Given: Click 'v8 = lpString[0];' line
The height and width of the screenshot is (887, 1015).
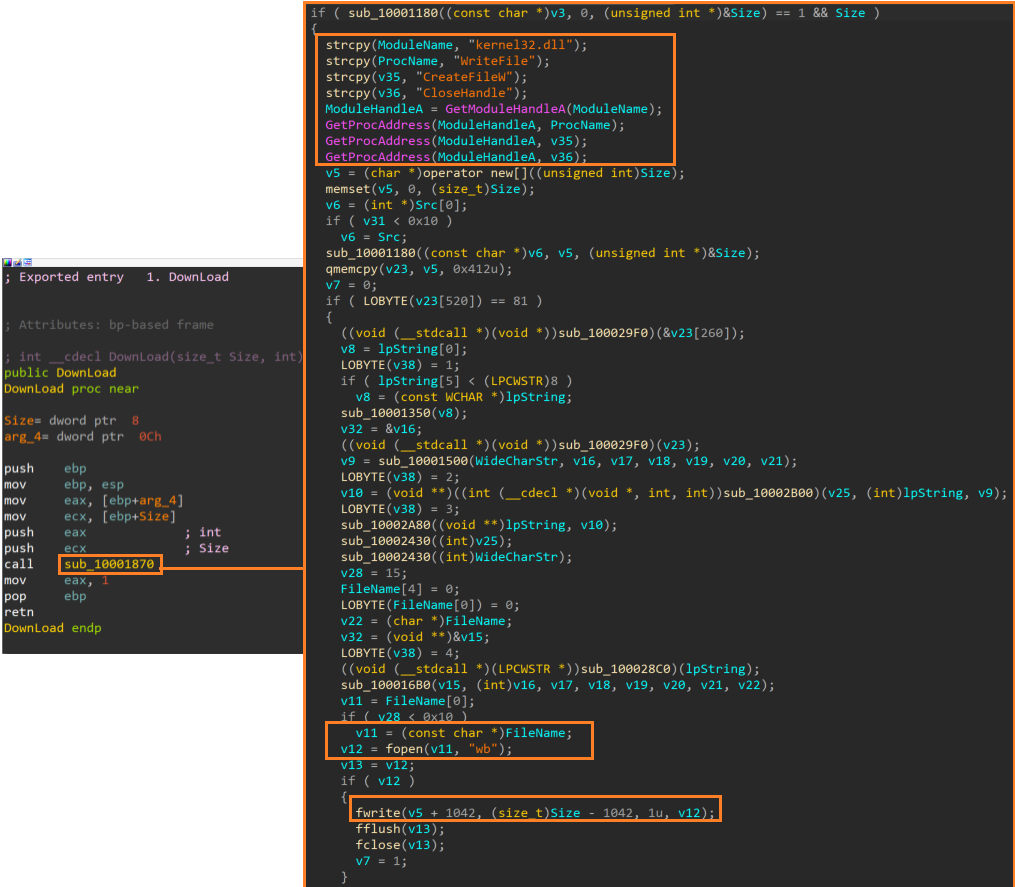Looking at the screenshot, I should click(x=404, y=349).
